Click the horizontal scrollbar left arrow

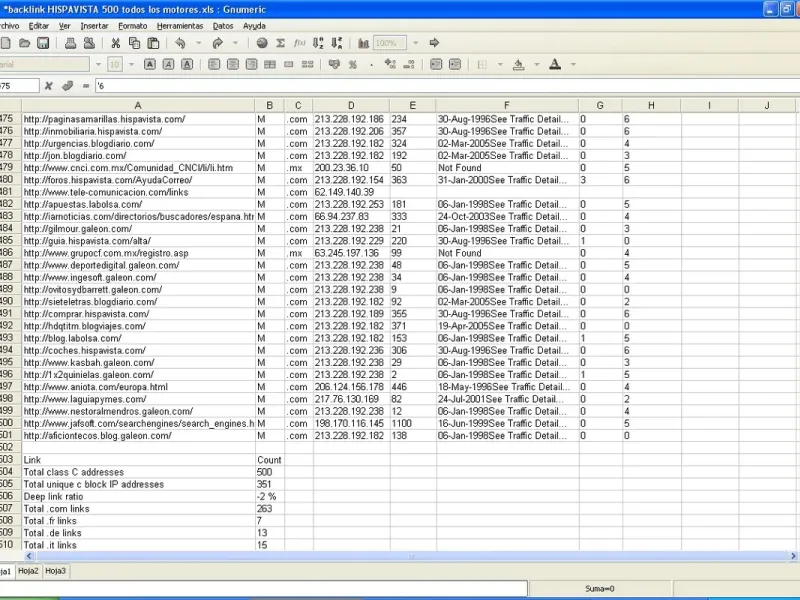(29, 556)
